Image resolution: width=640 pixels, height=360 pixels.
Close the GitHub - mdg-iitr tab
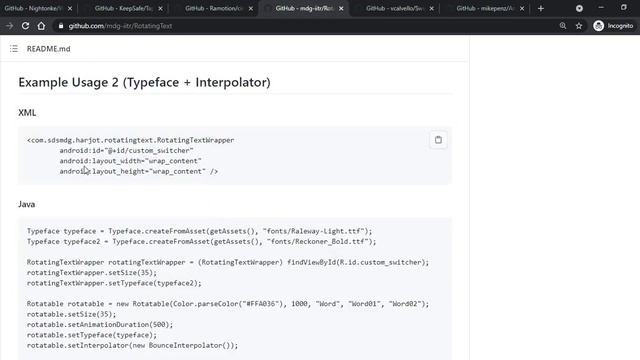coord(341,8)
